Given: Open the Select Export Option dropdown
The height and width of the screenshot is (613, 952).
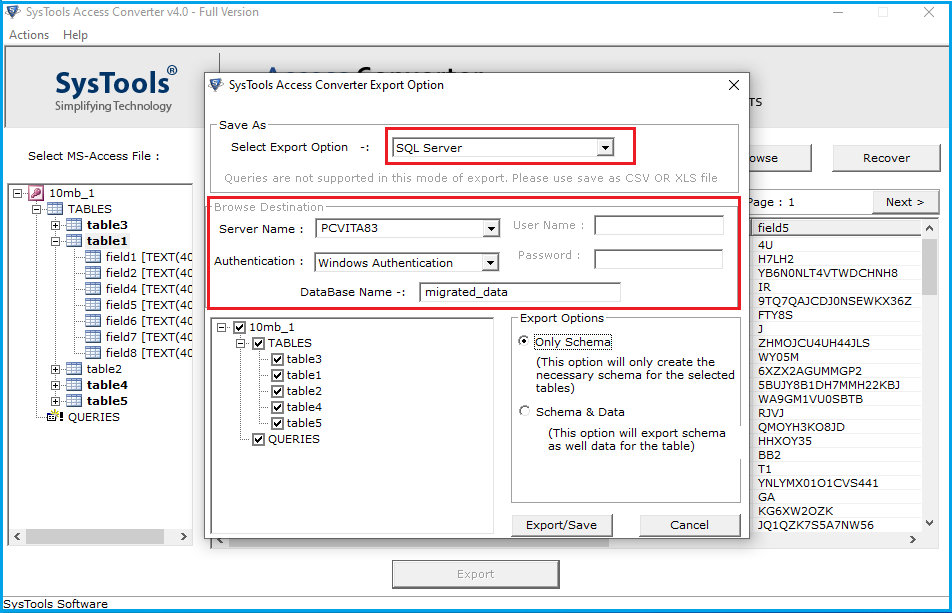Looking at the screenshot, I should (604, 148).
